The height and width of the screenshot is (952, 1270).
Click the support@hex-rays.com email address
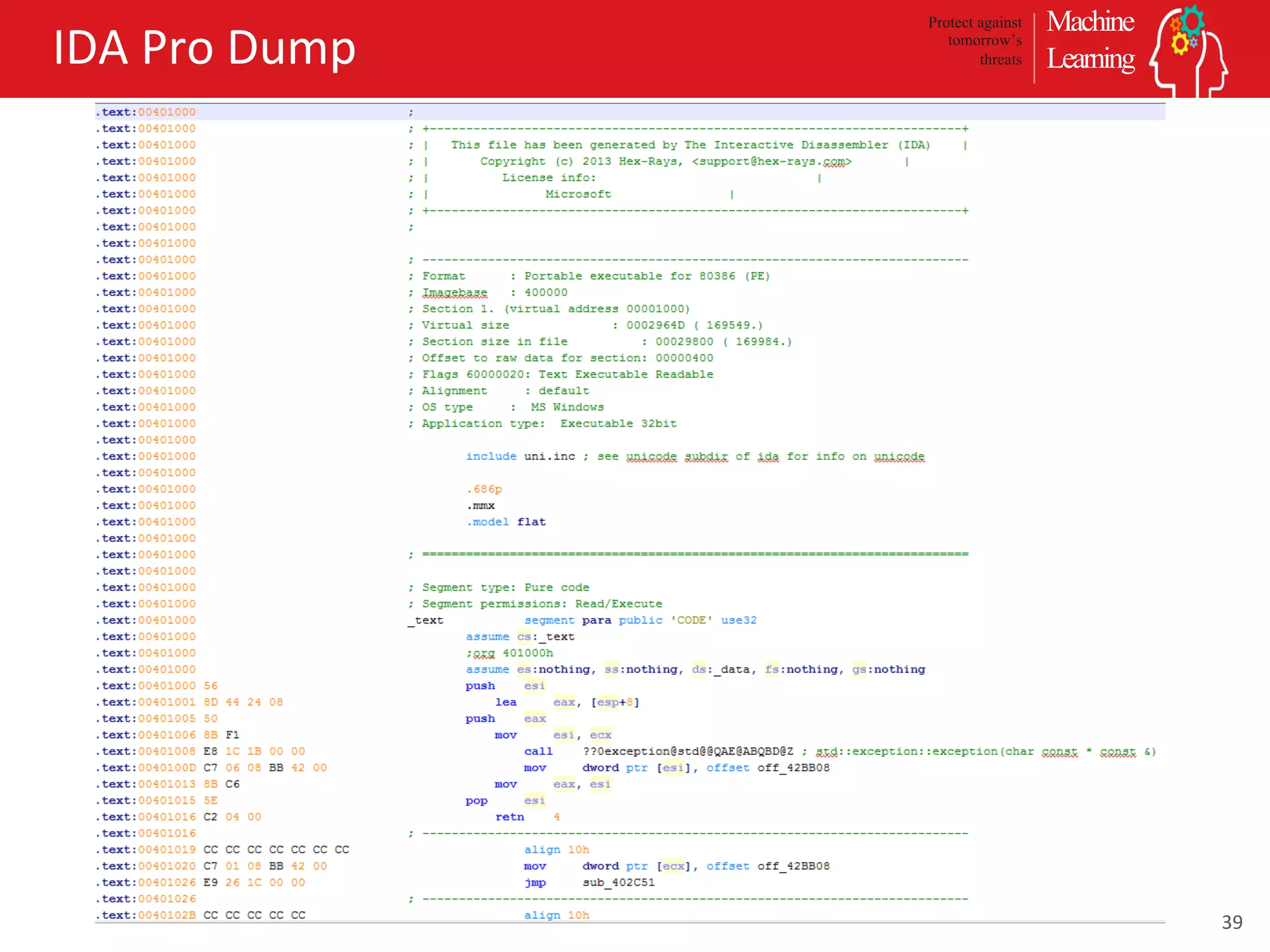[x=772, y=161]
